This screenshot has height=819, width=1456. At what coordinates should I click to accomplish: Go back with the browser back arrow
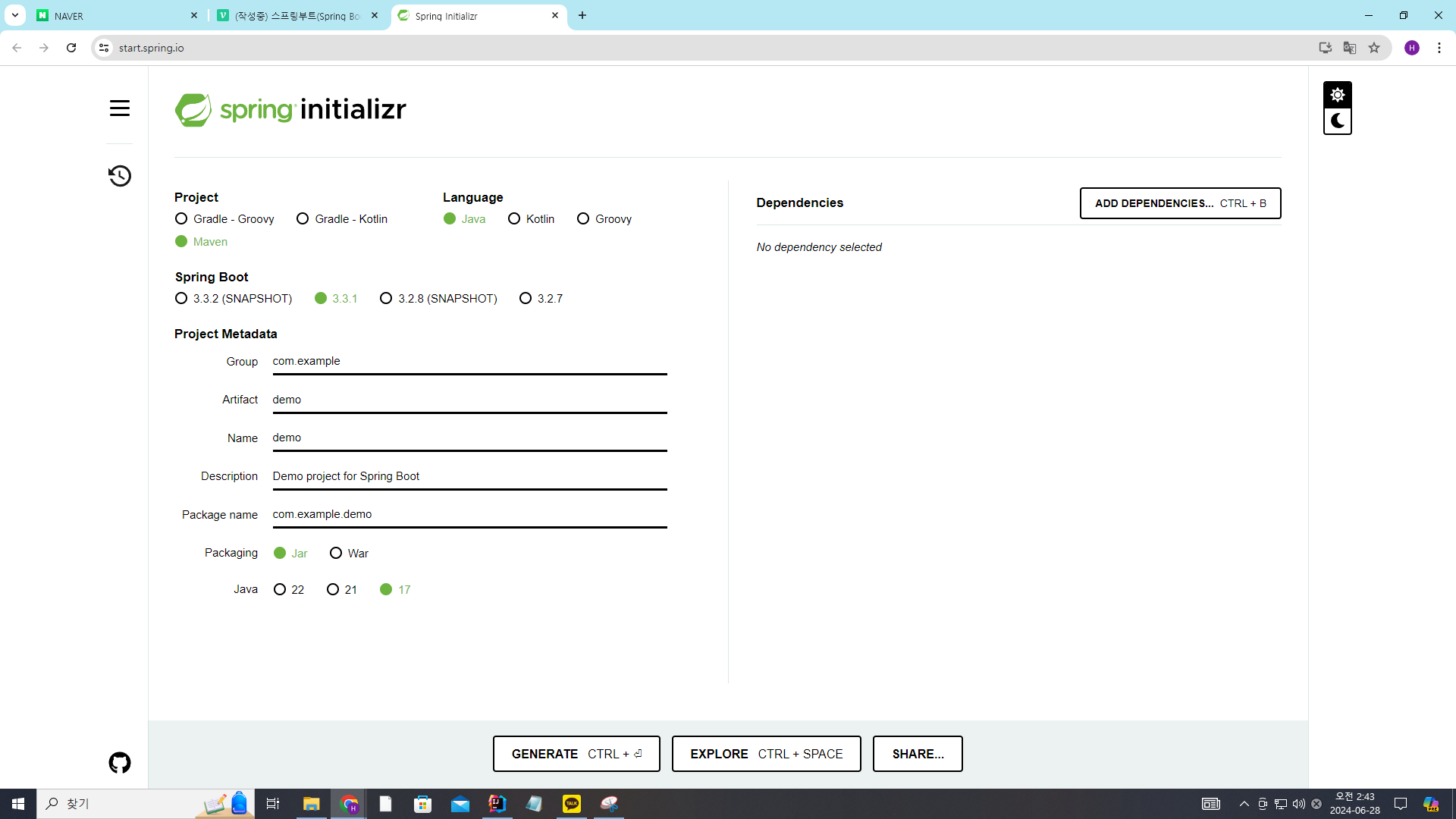tap(17, 48)
